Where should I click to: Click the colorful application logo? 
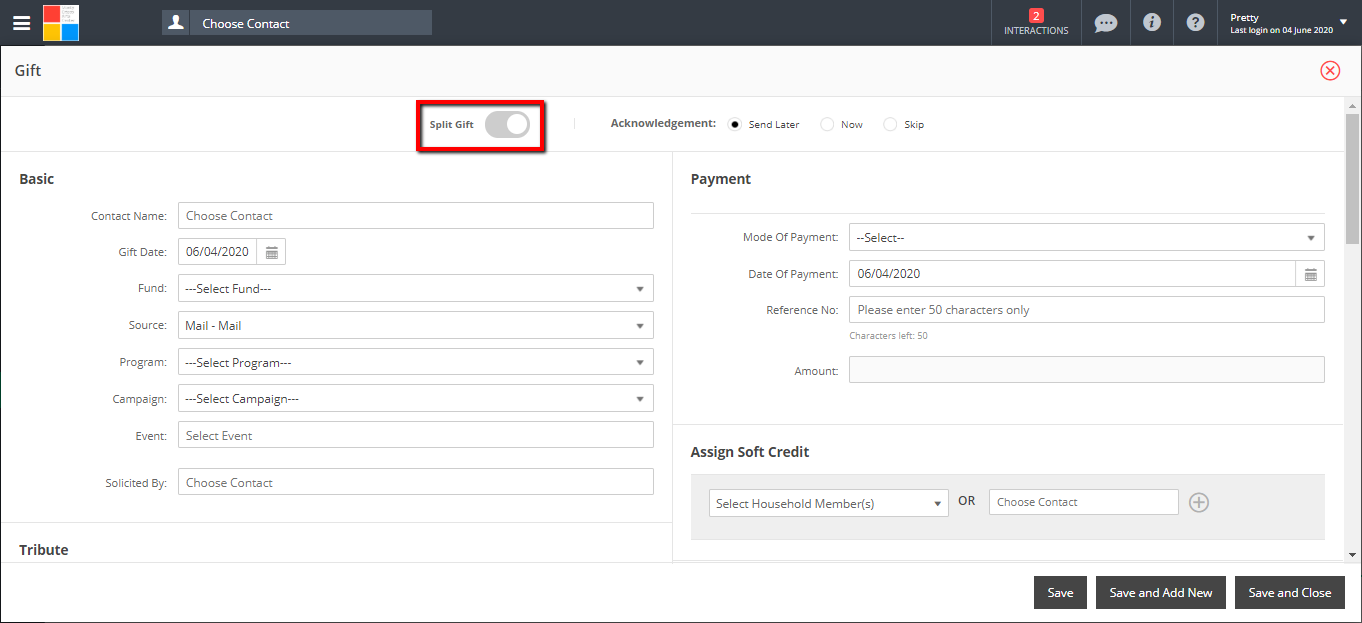(x=61, y=23)
